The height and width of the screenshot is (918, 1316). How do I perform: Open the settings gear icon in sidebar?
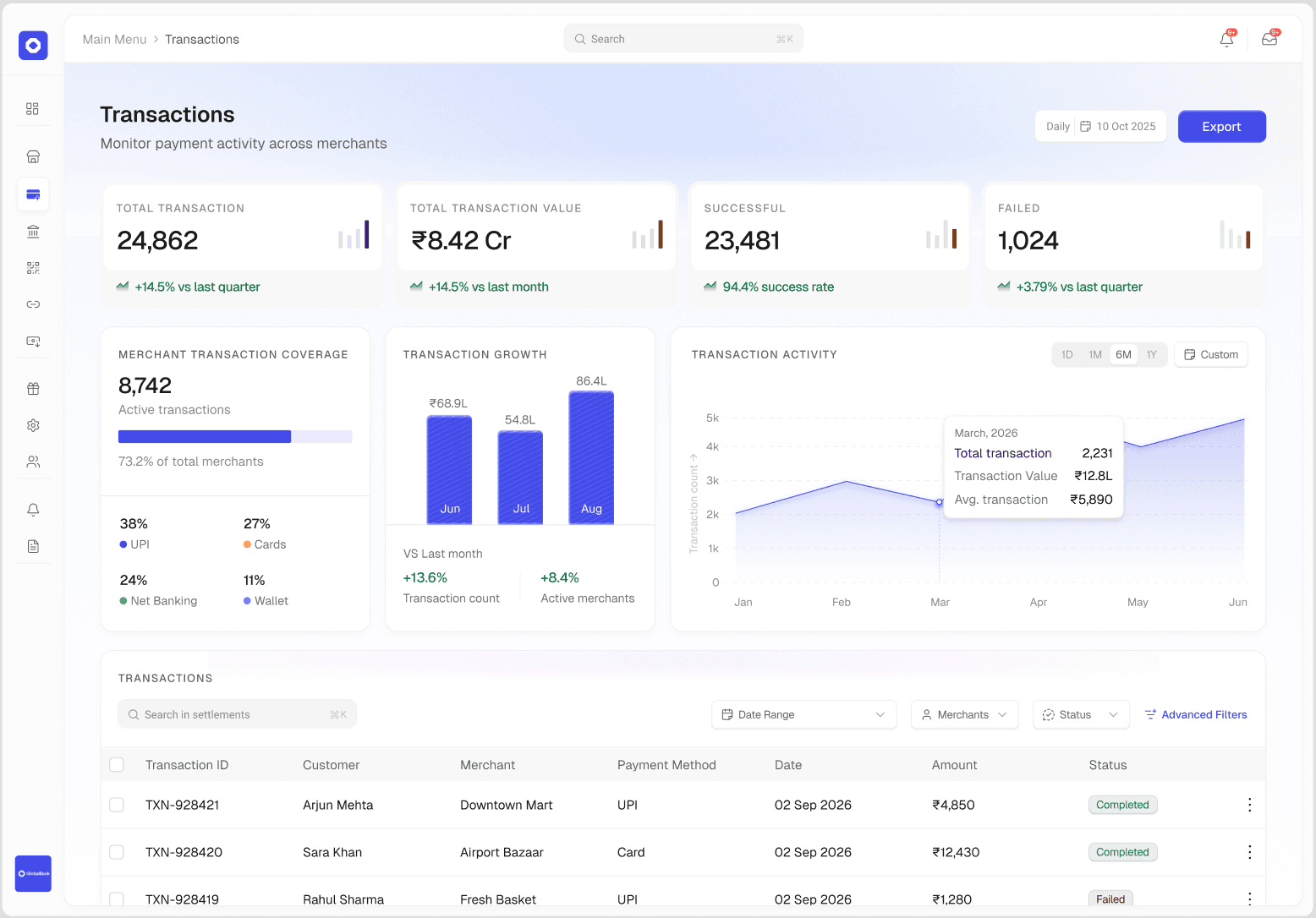point(33,425)
